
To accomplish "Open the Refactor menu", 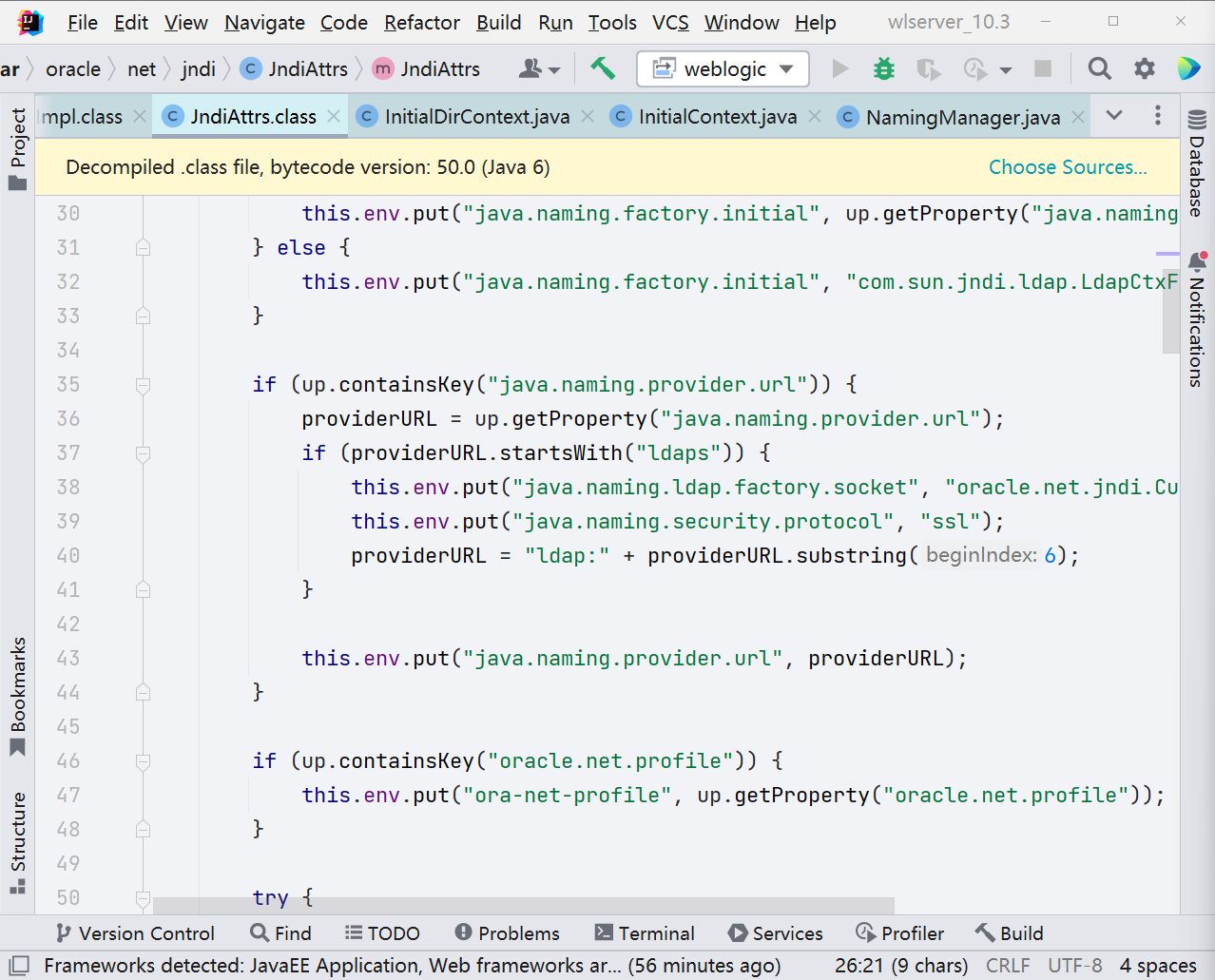I will [x=421, y=22].
